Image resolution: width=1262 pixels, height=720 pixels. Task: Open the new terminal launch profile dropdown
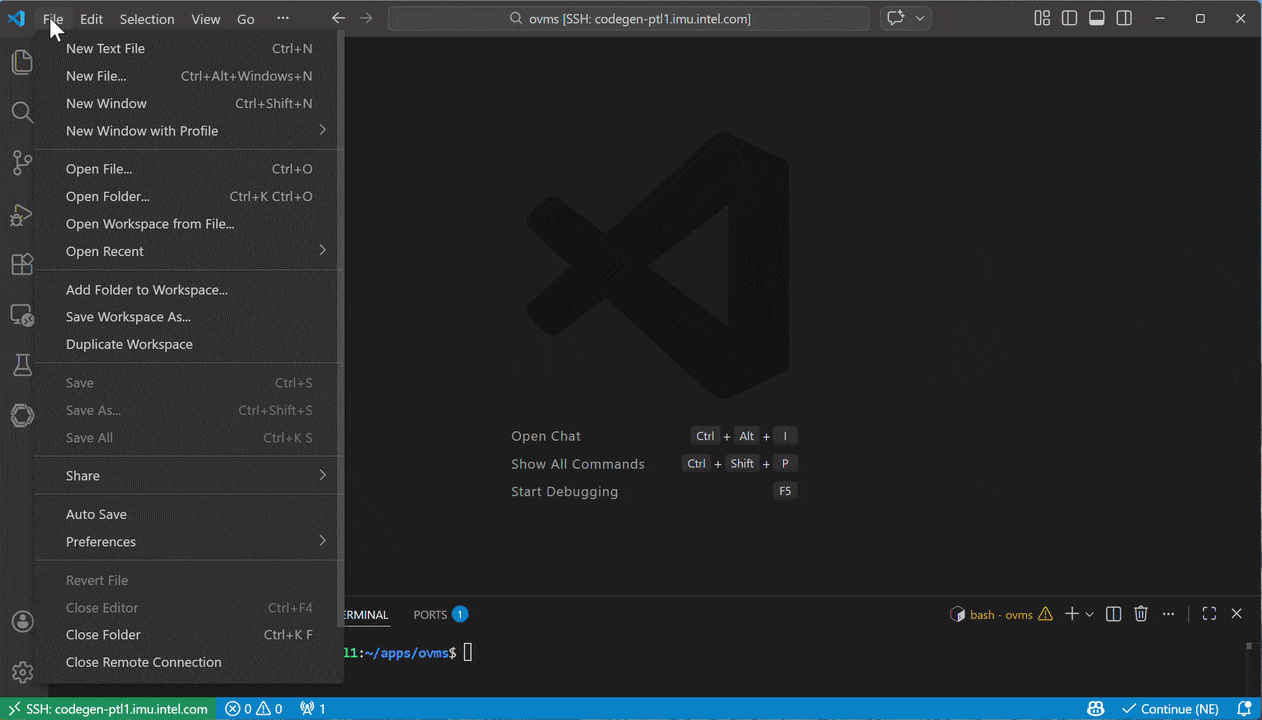pyautogui.click(x=1090, y=614)
